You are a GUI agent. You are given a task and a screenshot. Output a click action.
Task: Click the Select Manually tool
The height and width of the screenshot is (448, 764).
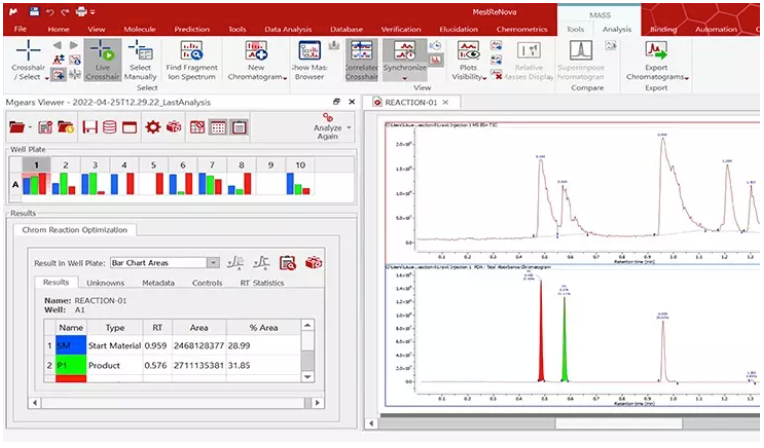click(141, 59)
